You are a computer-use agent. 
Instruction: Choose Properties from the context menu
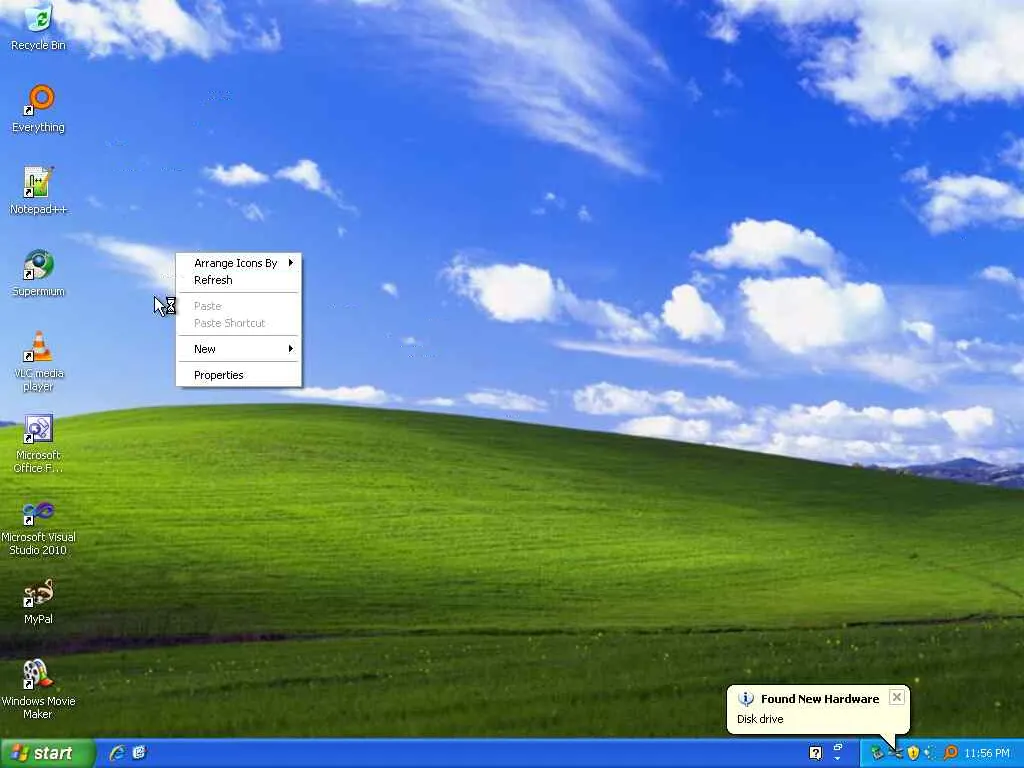pyautogui.click(x=239, y=375)
